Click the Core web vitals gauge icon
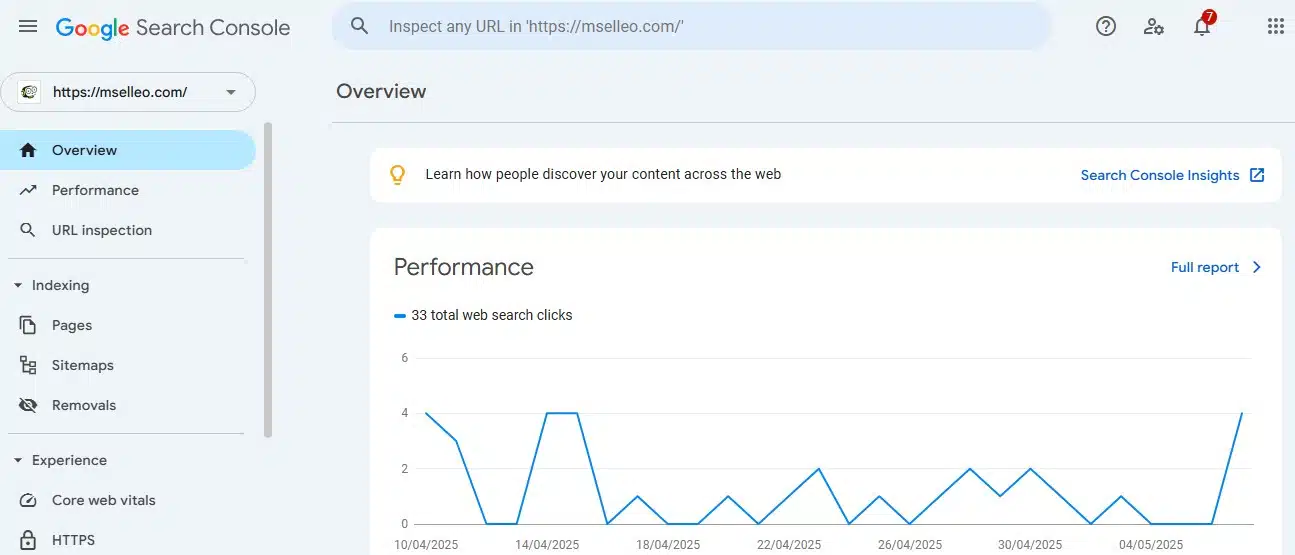 pyautogui.click(x=28, y=500)
